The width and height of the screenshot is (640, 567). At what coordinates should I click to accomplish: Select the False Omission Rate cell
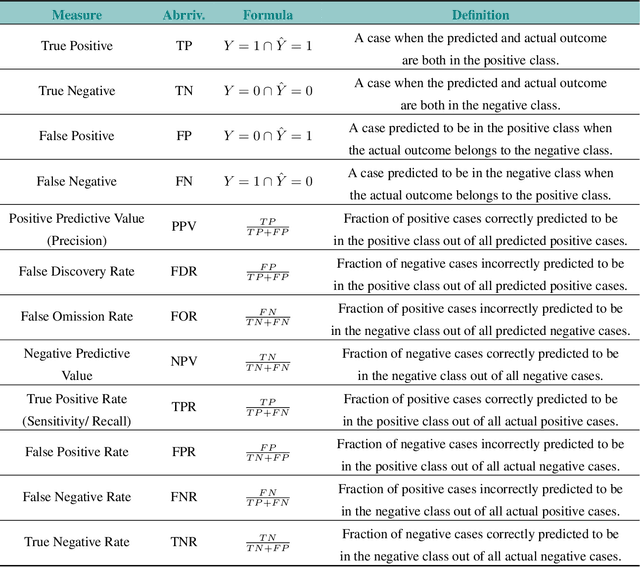[77, 316]
